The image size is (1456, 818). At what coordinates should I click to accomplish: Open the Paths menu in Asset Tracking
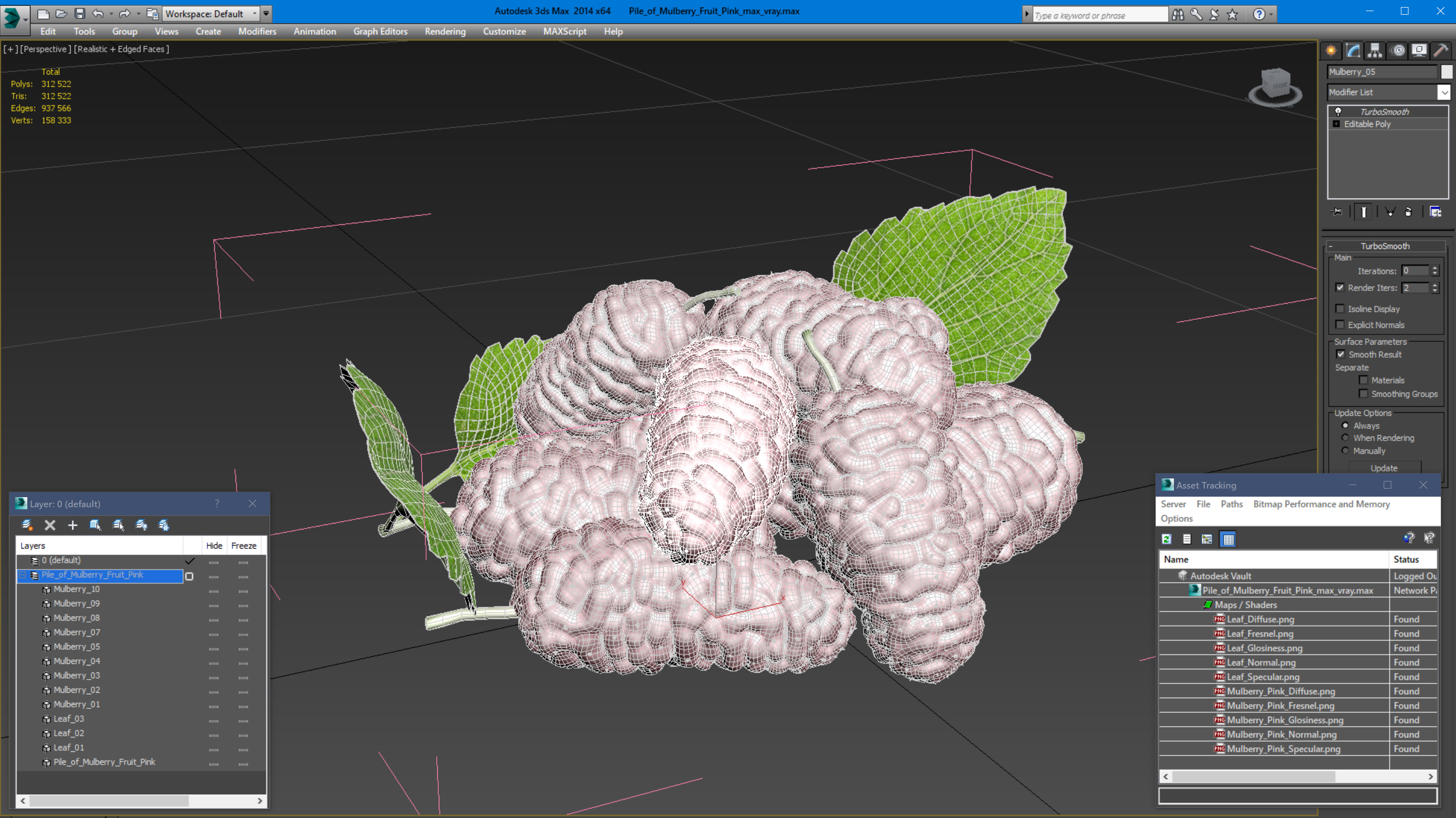[1231, 504]
